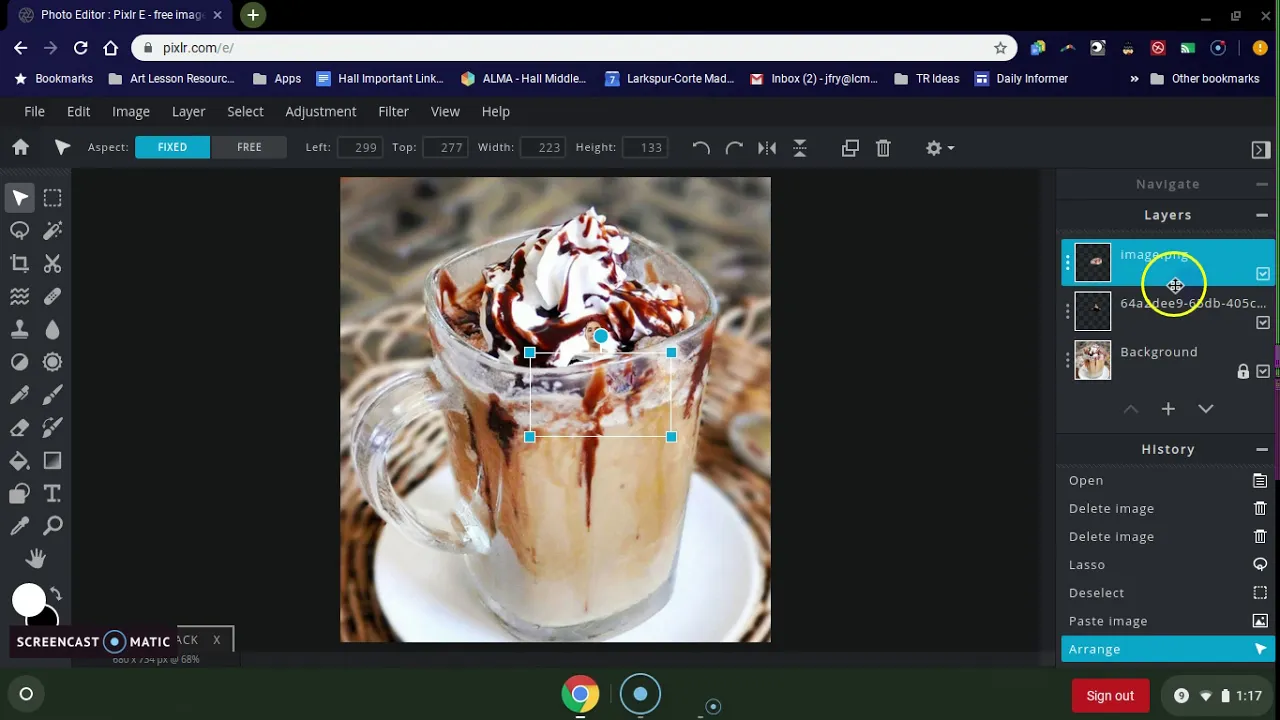Pick the Zoom magnifier tool
This screenshot has height=720, width=1280.
53,525
